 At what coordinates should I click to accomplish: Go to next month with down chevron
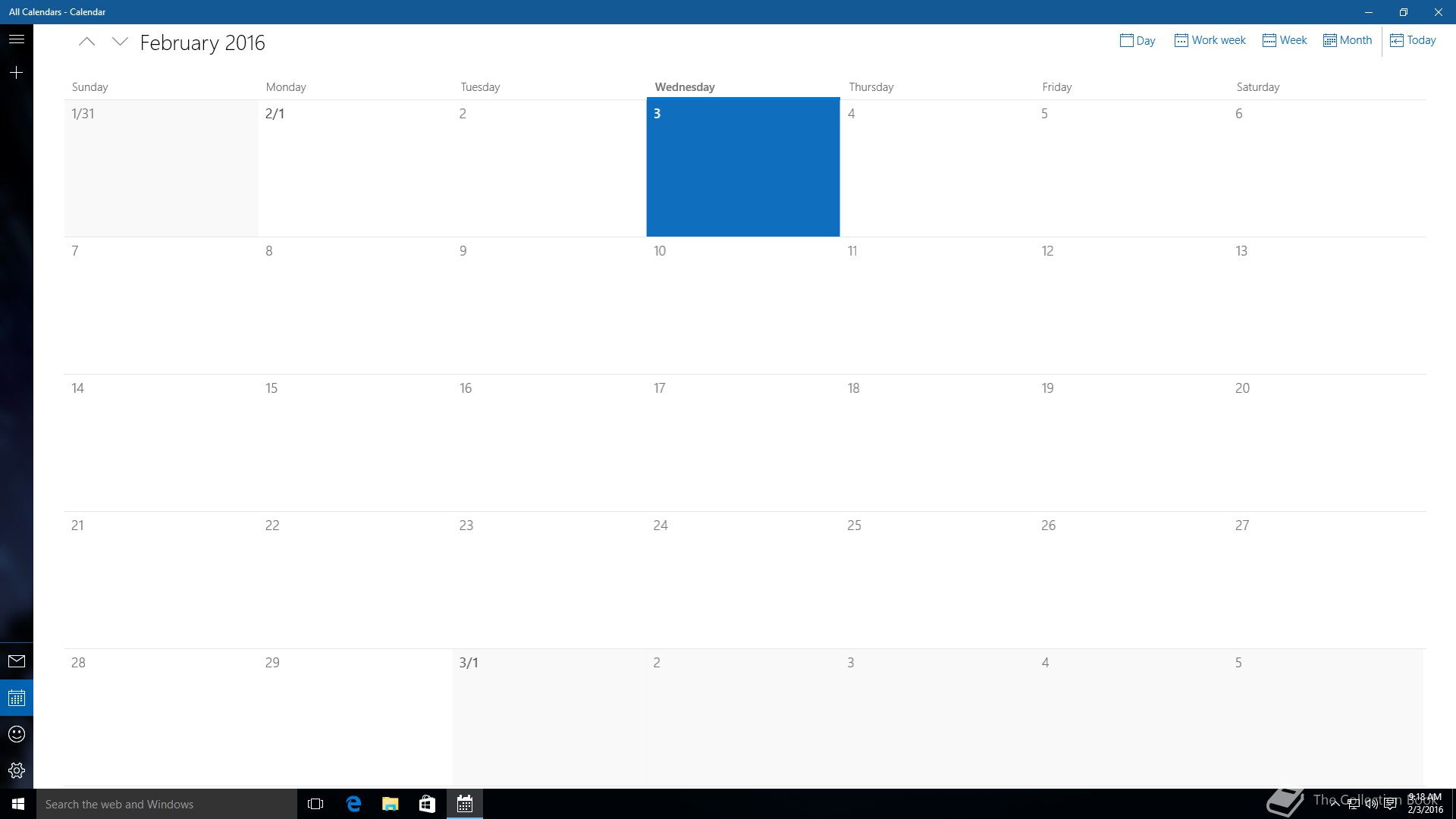[x=120, y=42]
